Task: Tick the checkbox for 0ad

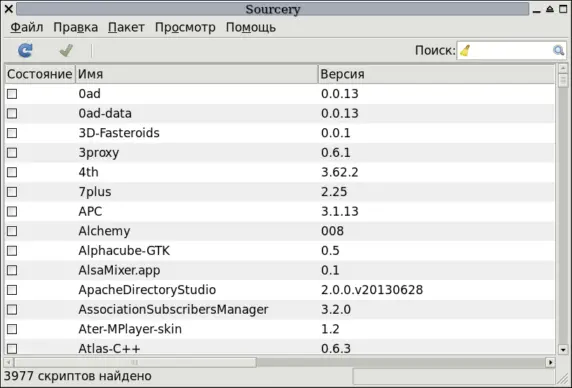Action: click(12, 94)
